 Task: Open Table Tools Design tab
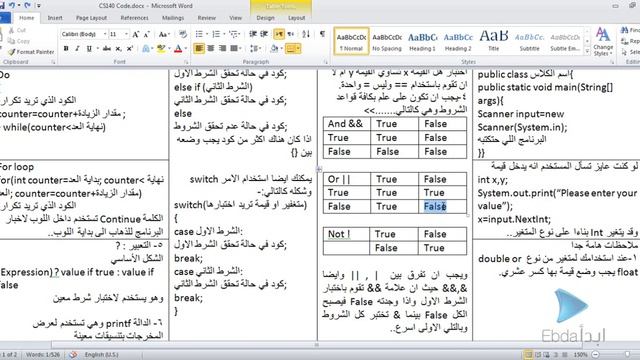point(265,18)
